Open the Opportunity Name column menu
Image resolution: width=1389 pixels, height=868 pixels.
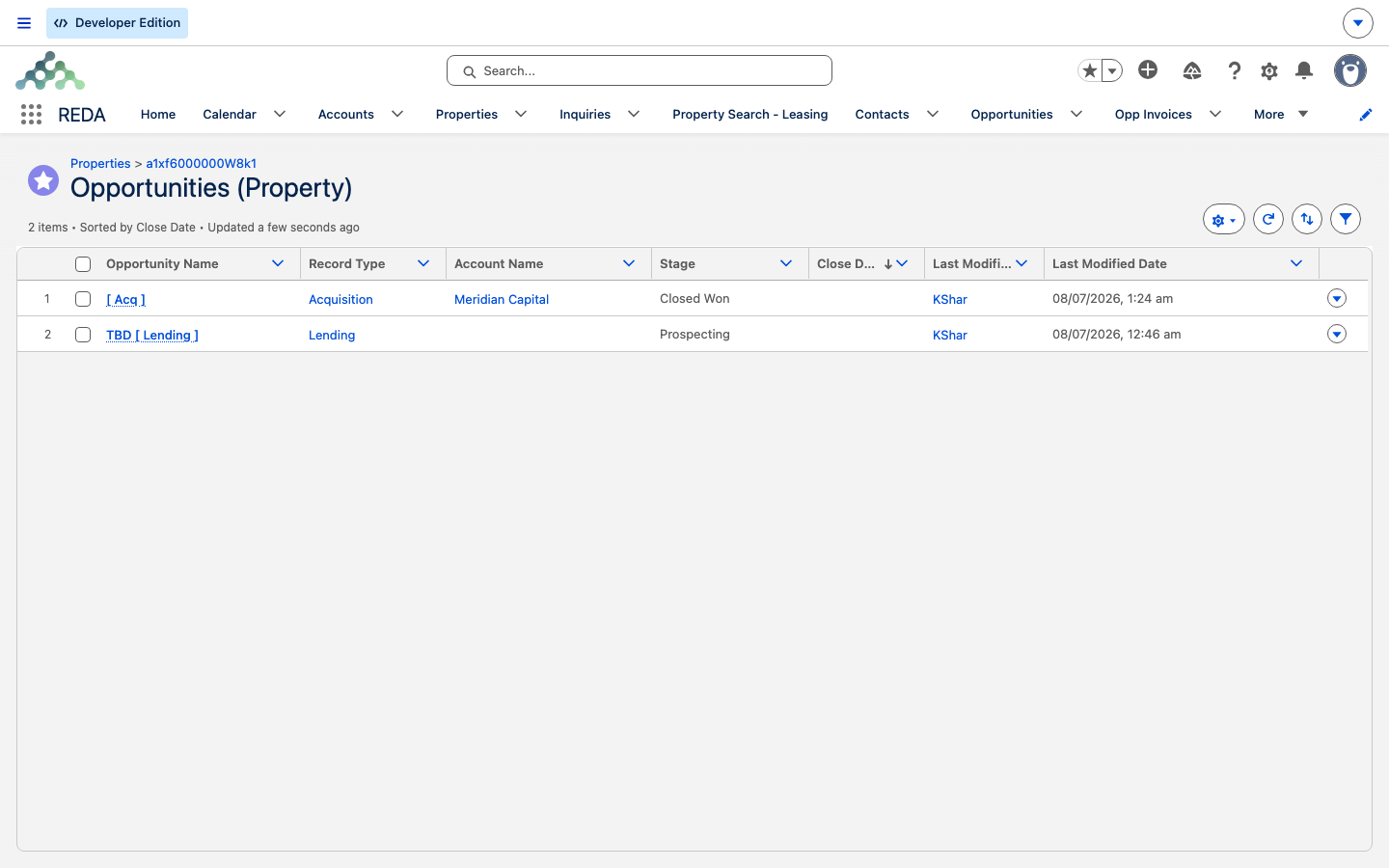[278, 263]
